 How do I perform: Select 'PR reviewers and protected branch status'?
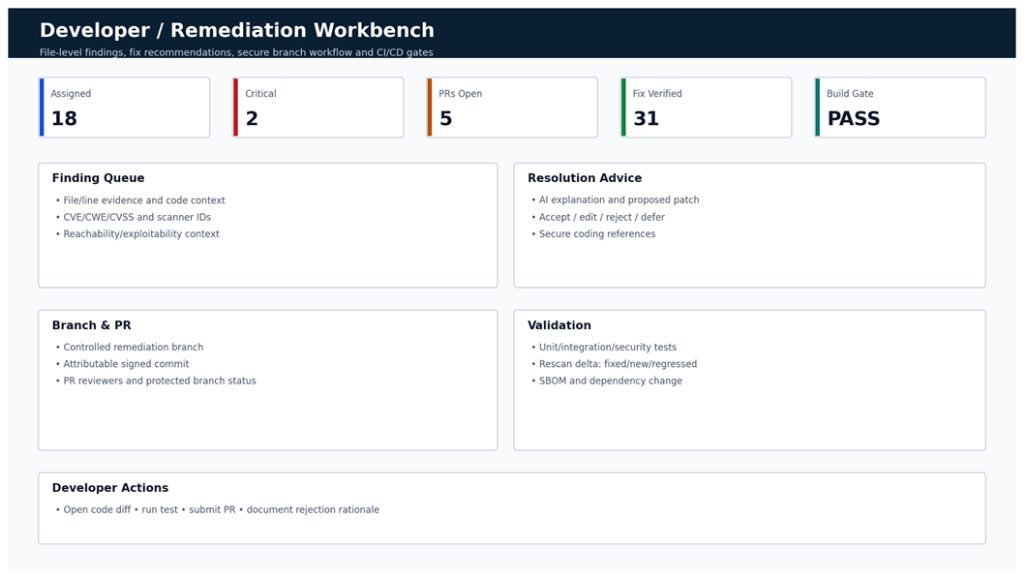[159, 381]
